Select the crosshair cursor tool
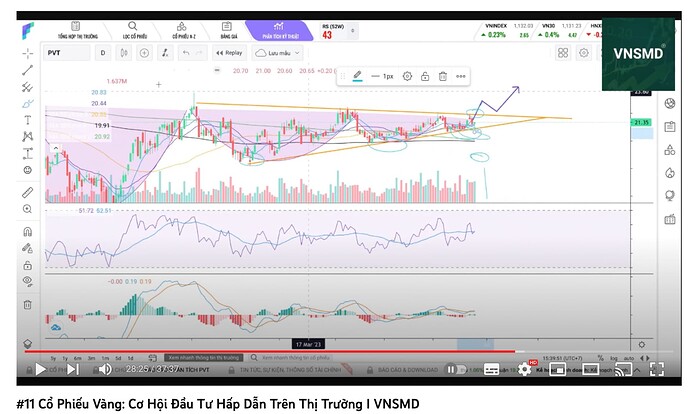The image size is (690, 414). [28, 53]
